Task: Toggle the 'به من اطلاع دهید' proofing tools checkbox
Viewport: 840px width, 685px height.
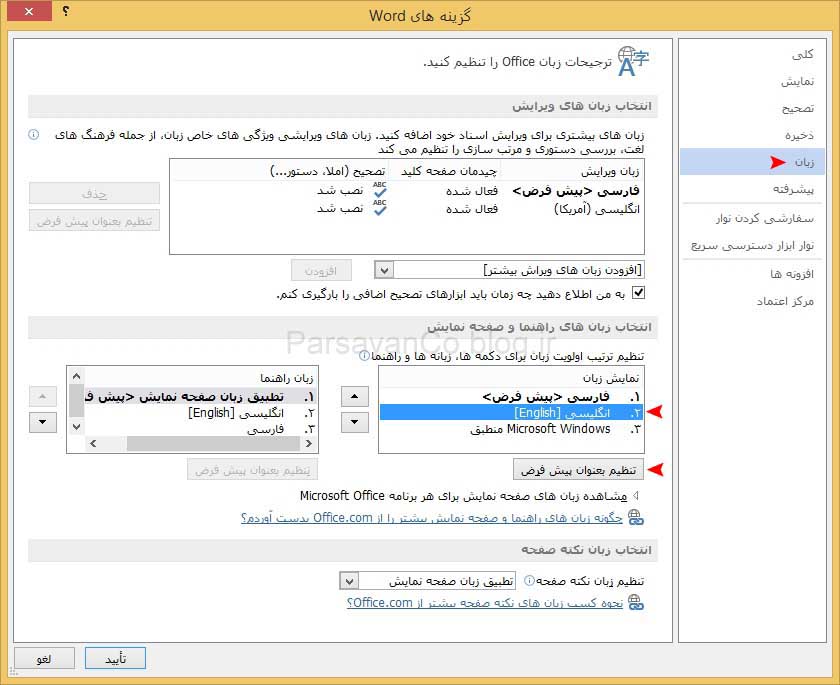Action: 640,293
